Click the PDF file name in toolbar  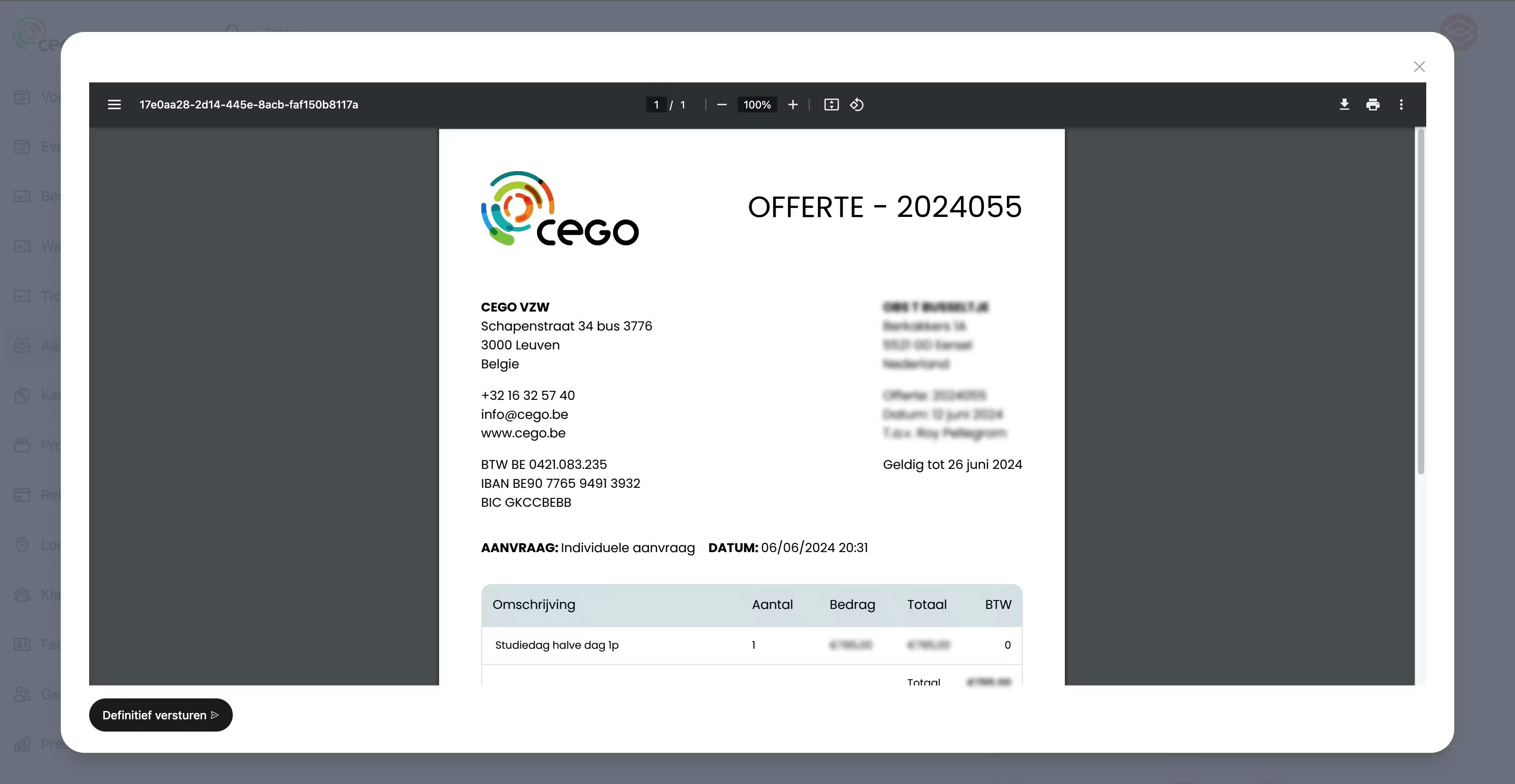point(249,105)
